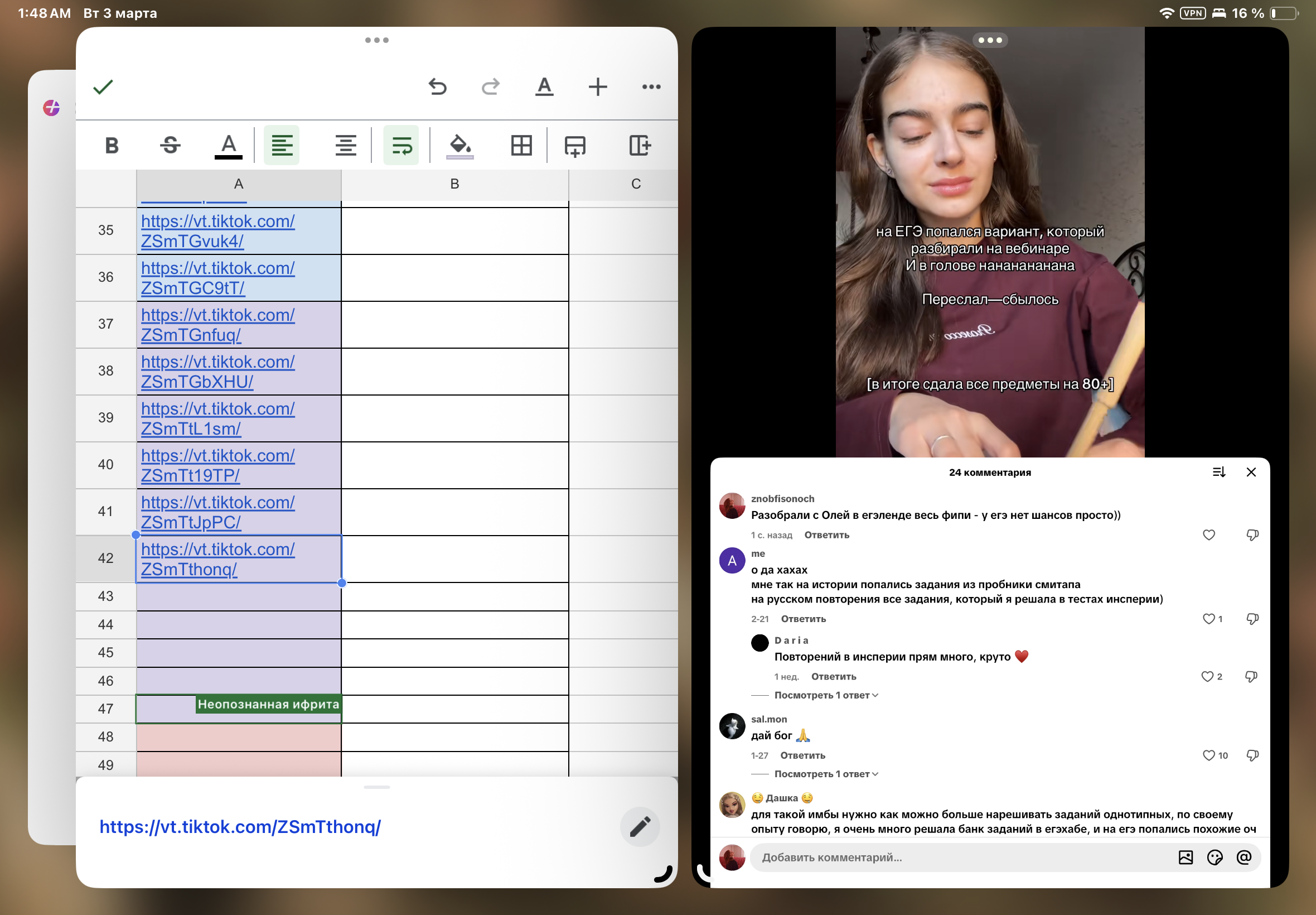Confirm edit with the green checkmark
The height and width of the screenshot is (915, 1316).
(103, 87)
